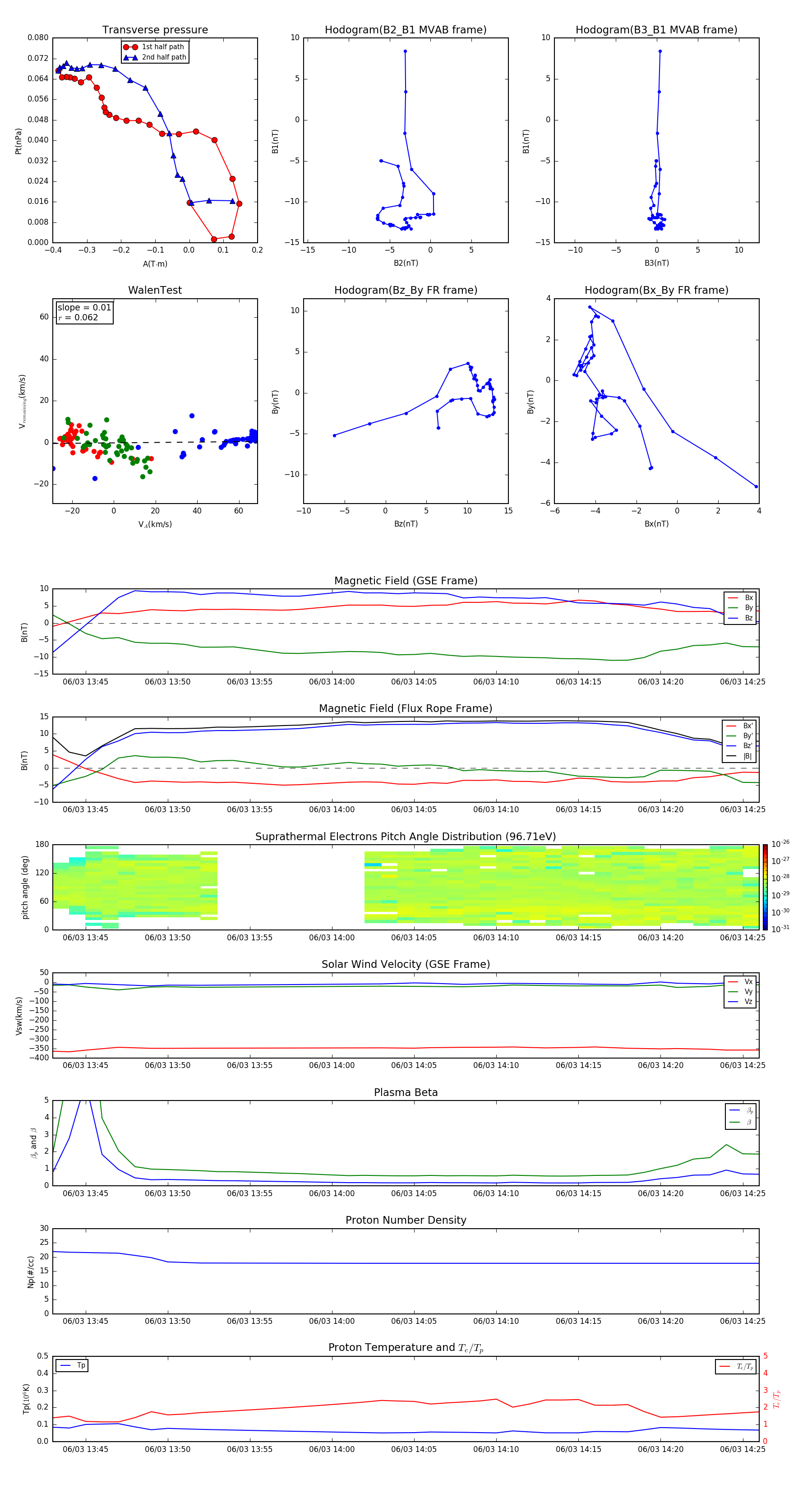
Task: Click 'Np(#/cc)' y-axis label
Action: click(31, 1271)
